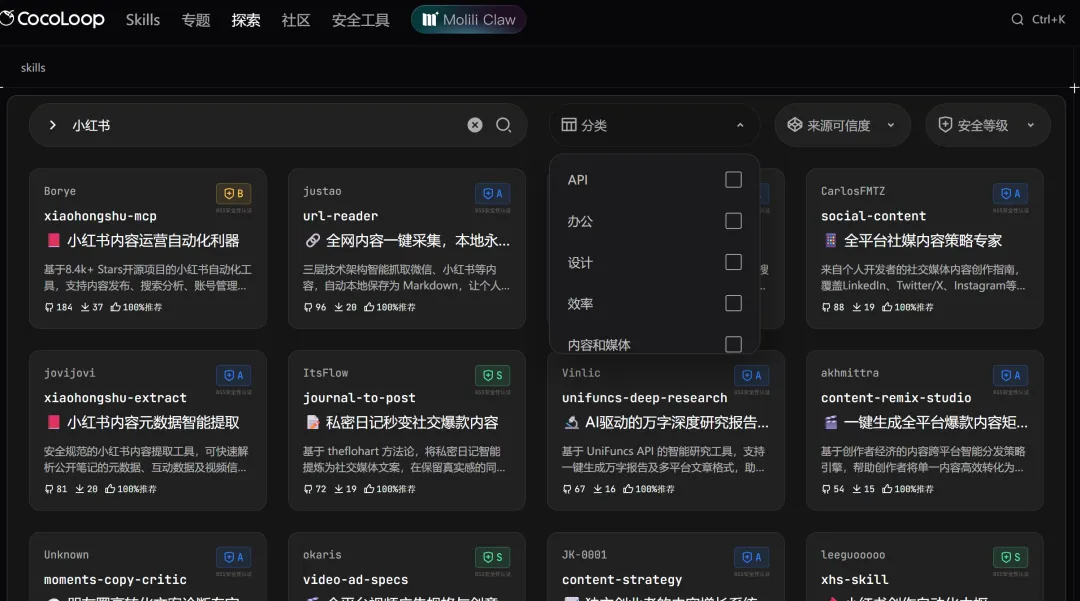Click the S badge on video-ad-specs
Image resolution: width=1080 pixels, height=601 pixels.
click(492, 557)
